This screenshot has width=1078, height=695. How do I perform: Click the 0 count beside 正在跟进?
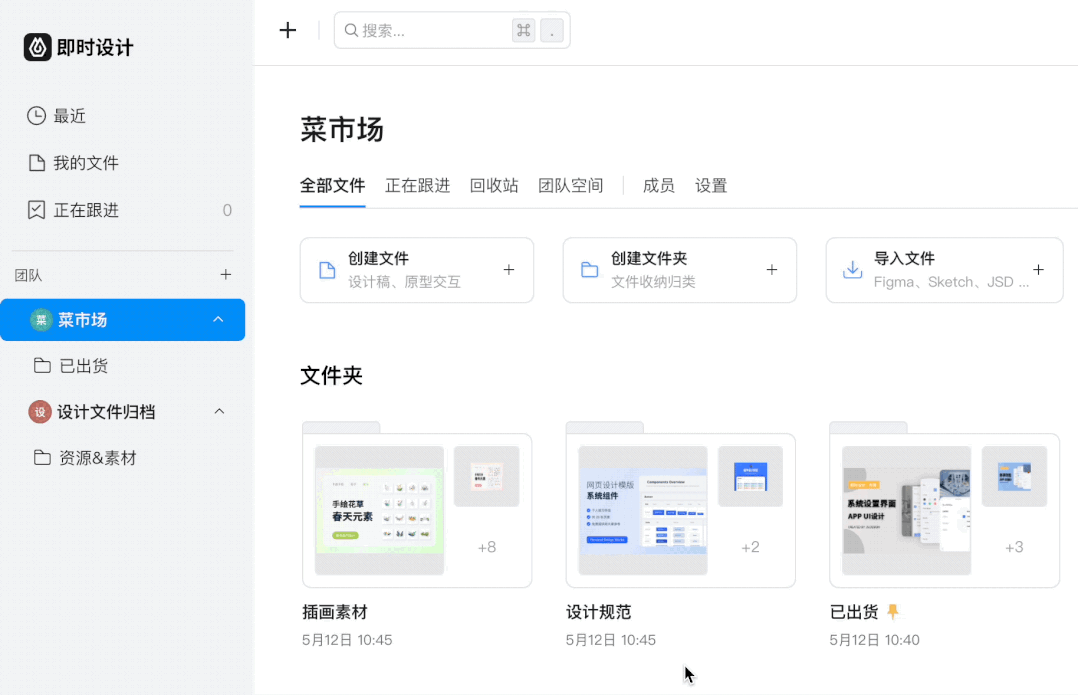click(227, 210)
